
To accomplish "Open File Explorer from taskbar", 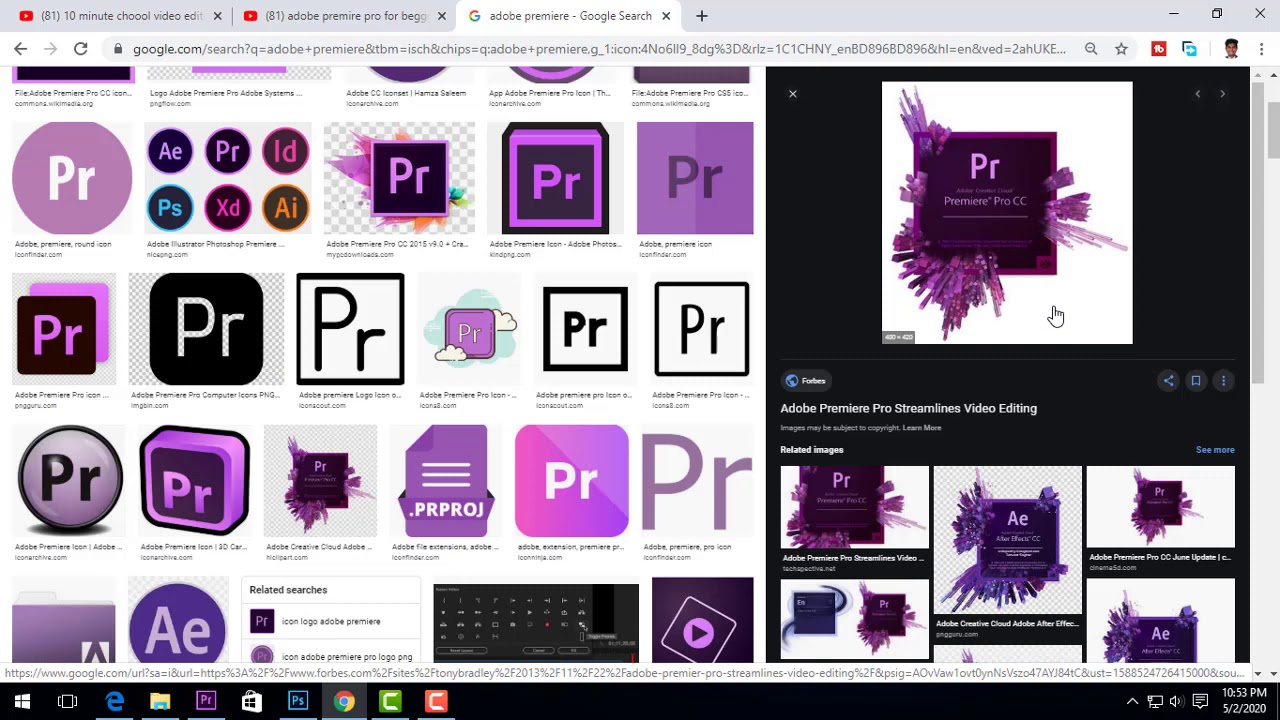I will [160, 701].
